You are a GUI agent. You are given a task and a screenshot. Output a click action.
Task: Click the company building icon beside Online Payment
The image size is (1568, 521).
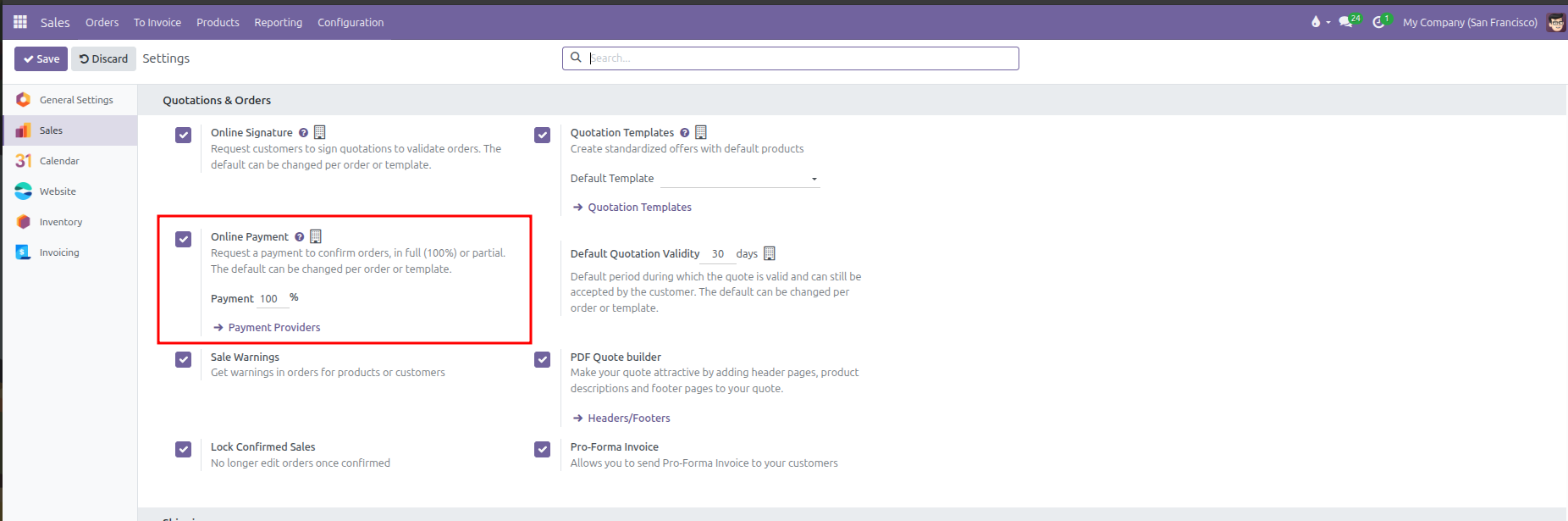(x=316, y=236)
